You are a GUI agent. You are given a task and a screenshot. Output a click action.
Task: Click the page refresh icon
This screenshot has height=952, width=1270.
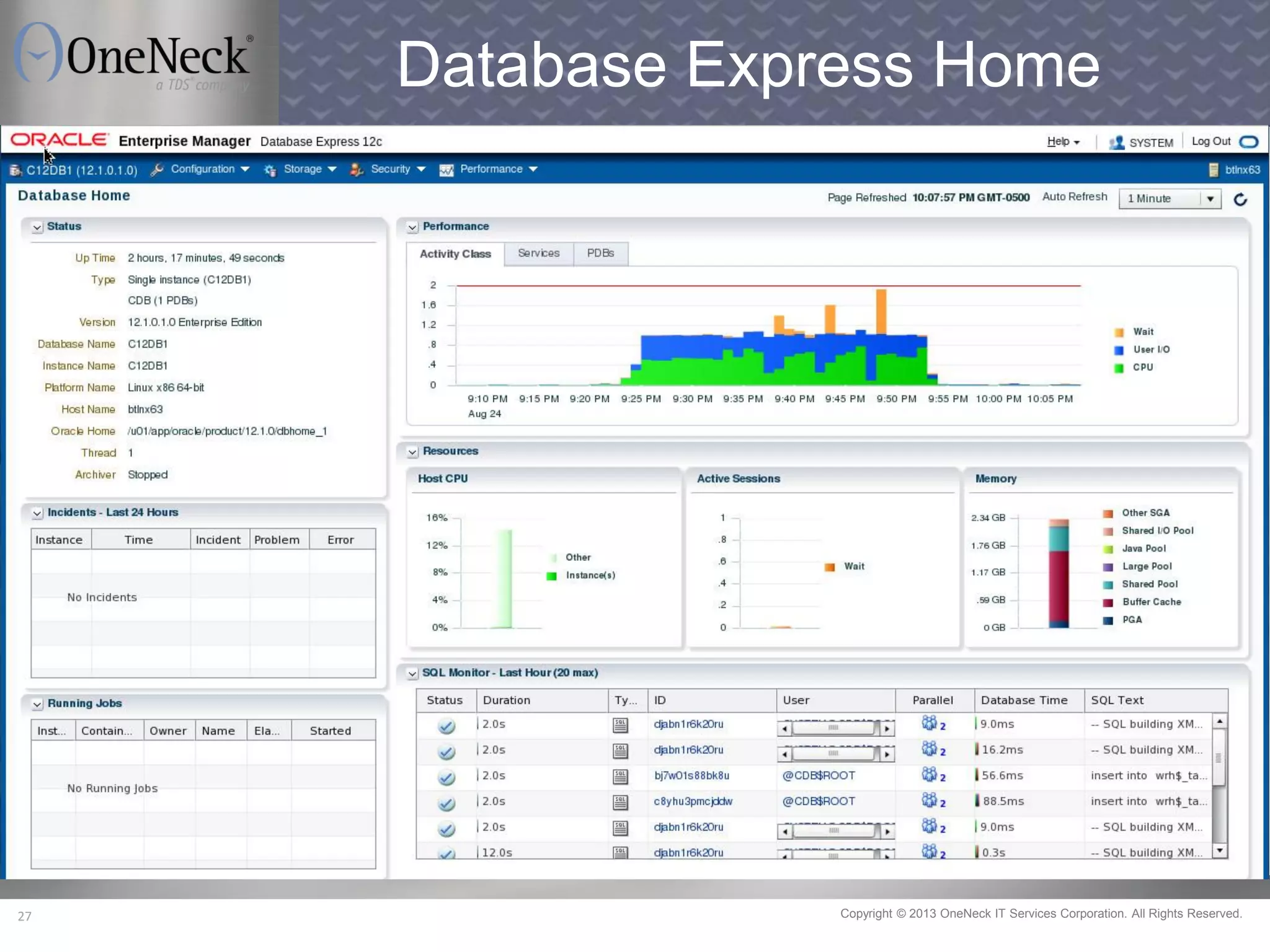click(1240, 199)
